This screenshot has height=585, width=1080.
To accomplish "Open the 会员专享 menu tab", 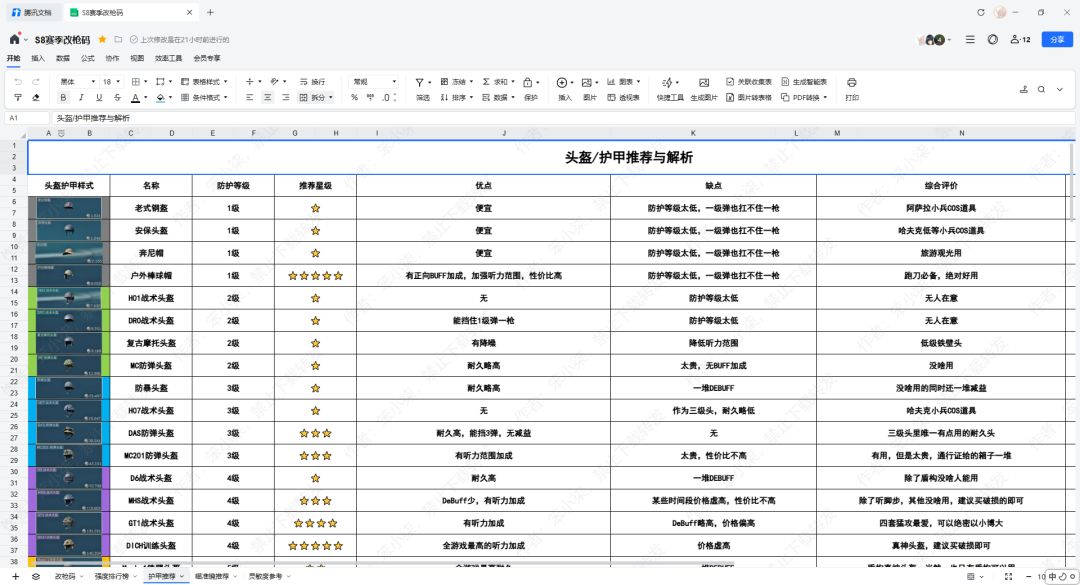I will point(207,59).
